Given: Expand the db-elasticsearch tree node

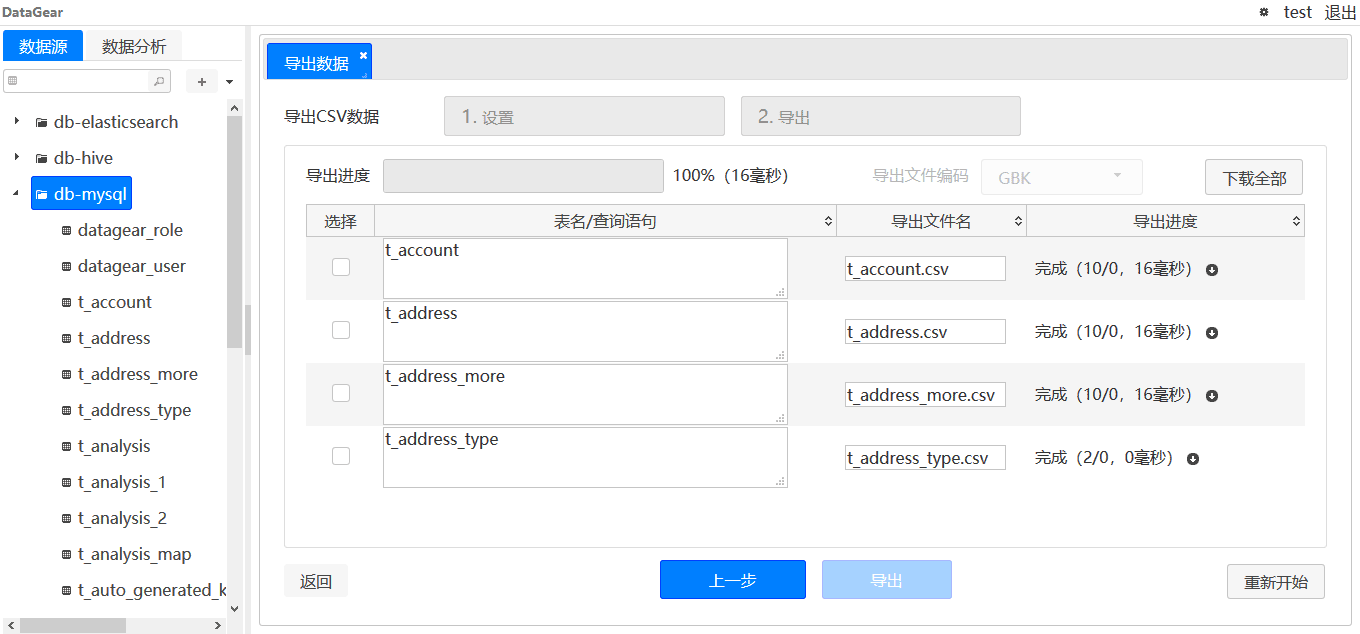Looking at the screenshot, I should coord(17,121).
